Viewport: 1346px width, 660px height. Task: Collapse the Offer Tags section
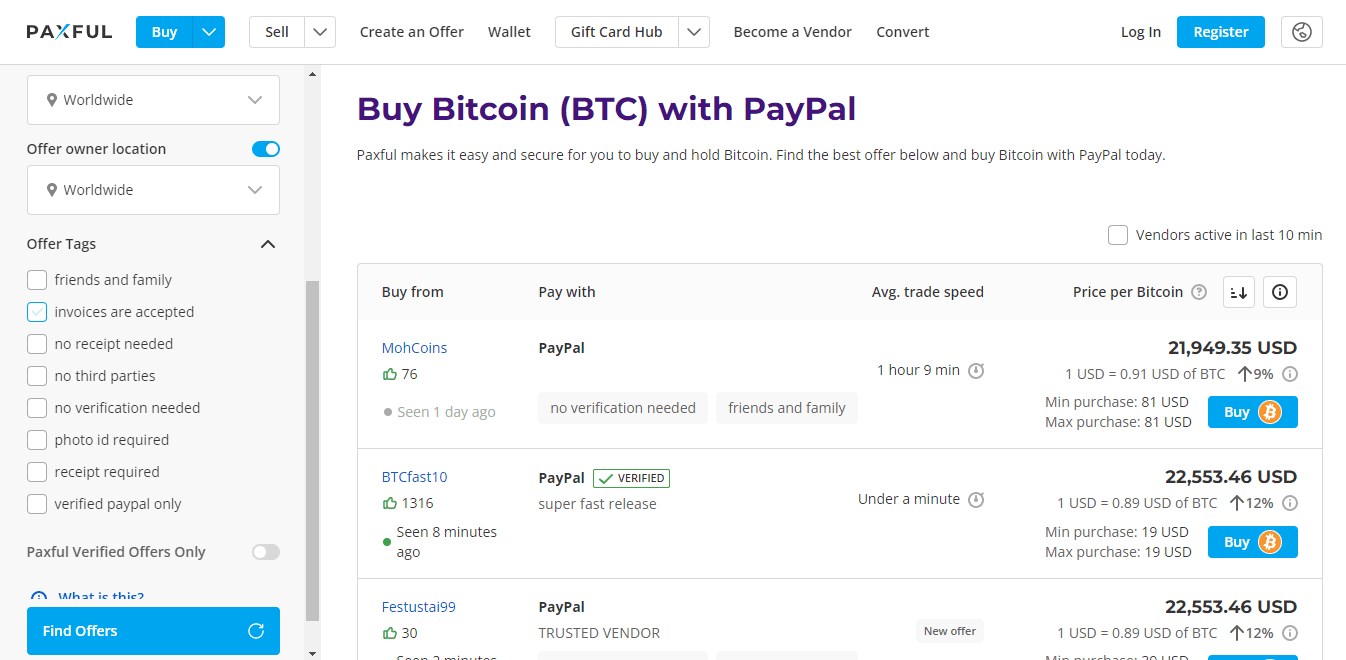point(268,244)
